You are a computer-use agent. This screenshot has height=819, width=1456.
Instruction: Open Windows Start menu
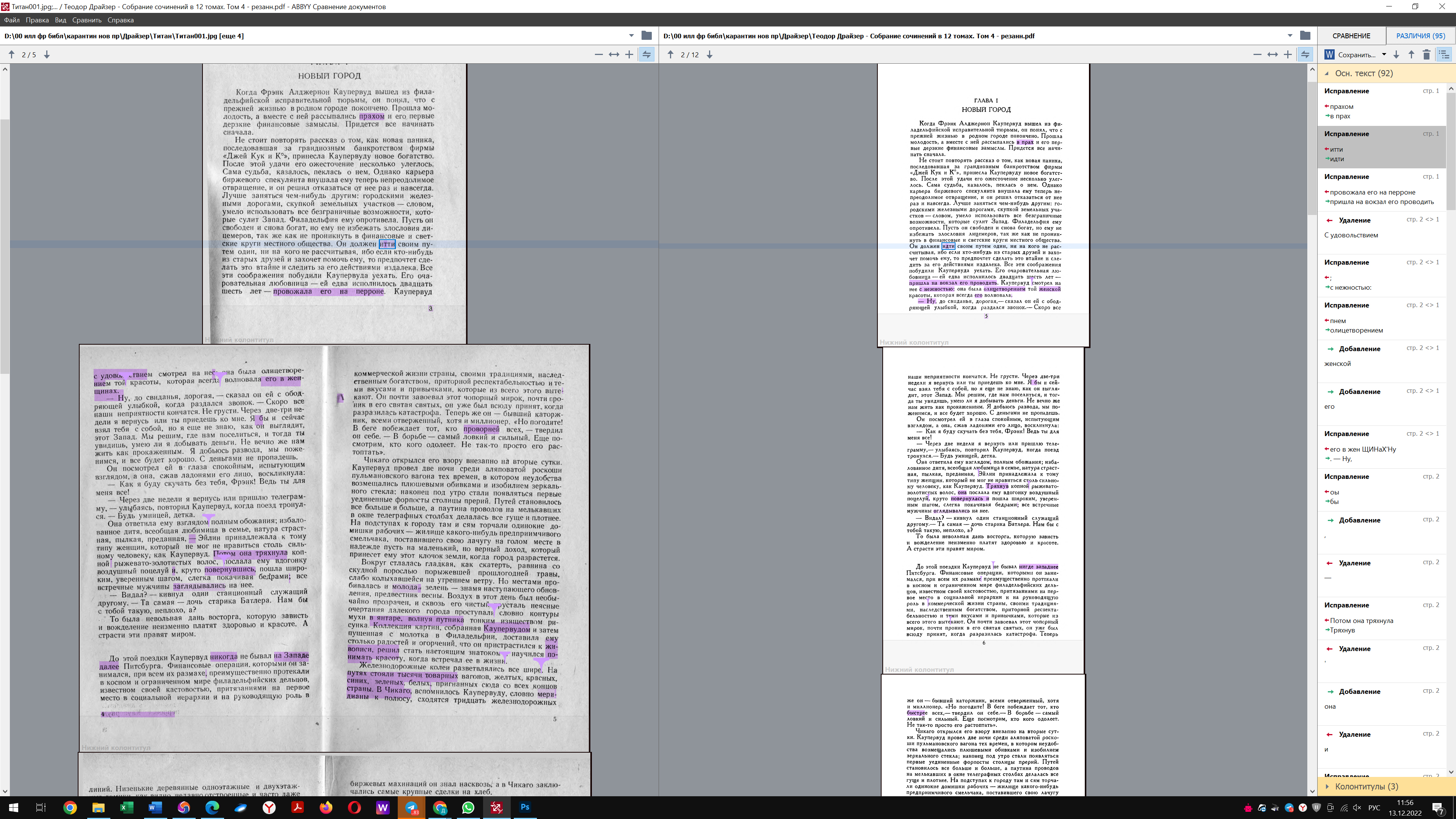pos(14,807)
